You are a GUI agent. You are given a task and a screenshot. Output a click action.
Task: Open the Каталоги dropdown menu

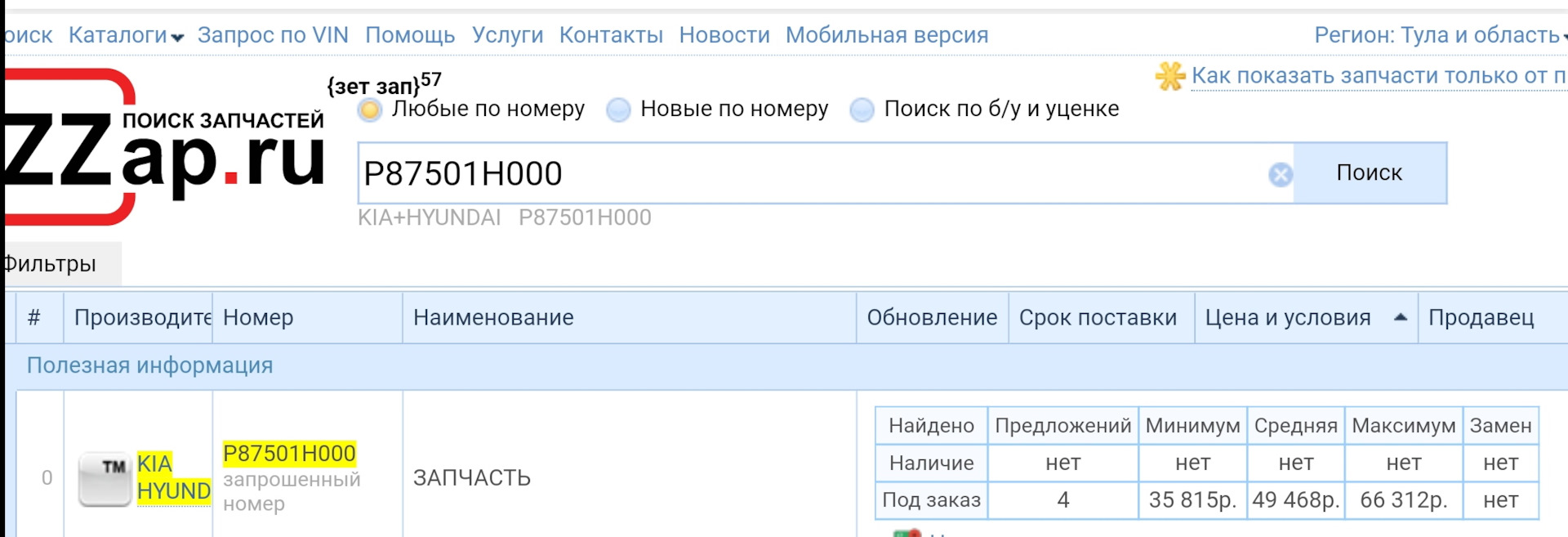click(x=126, y=35)
